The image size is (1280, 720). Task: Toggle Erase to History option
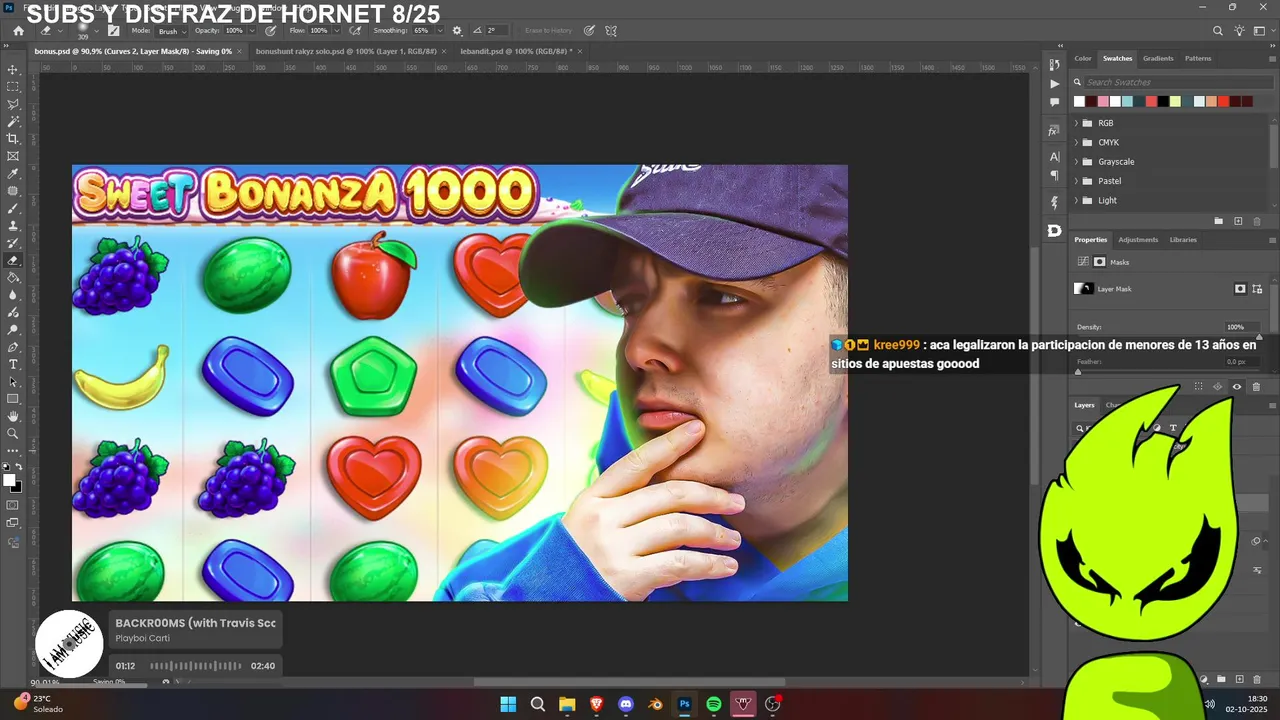(x=548, y=31)
